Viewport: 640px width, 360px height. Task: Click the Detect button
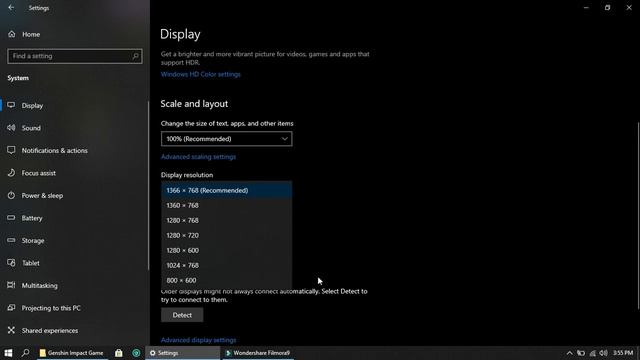point(182,315)
